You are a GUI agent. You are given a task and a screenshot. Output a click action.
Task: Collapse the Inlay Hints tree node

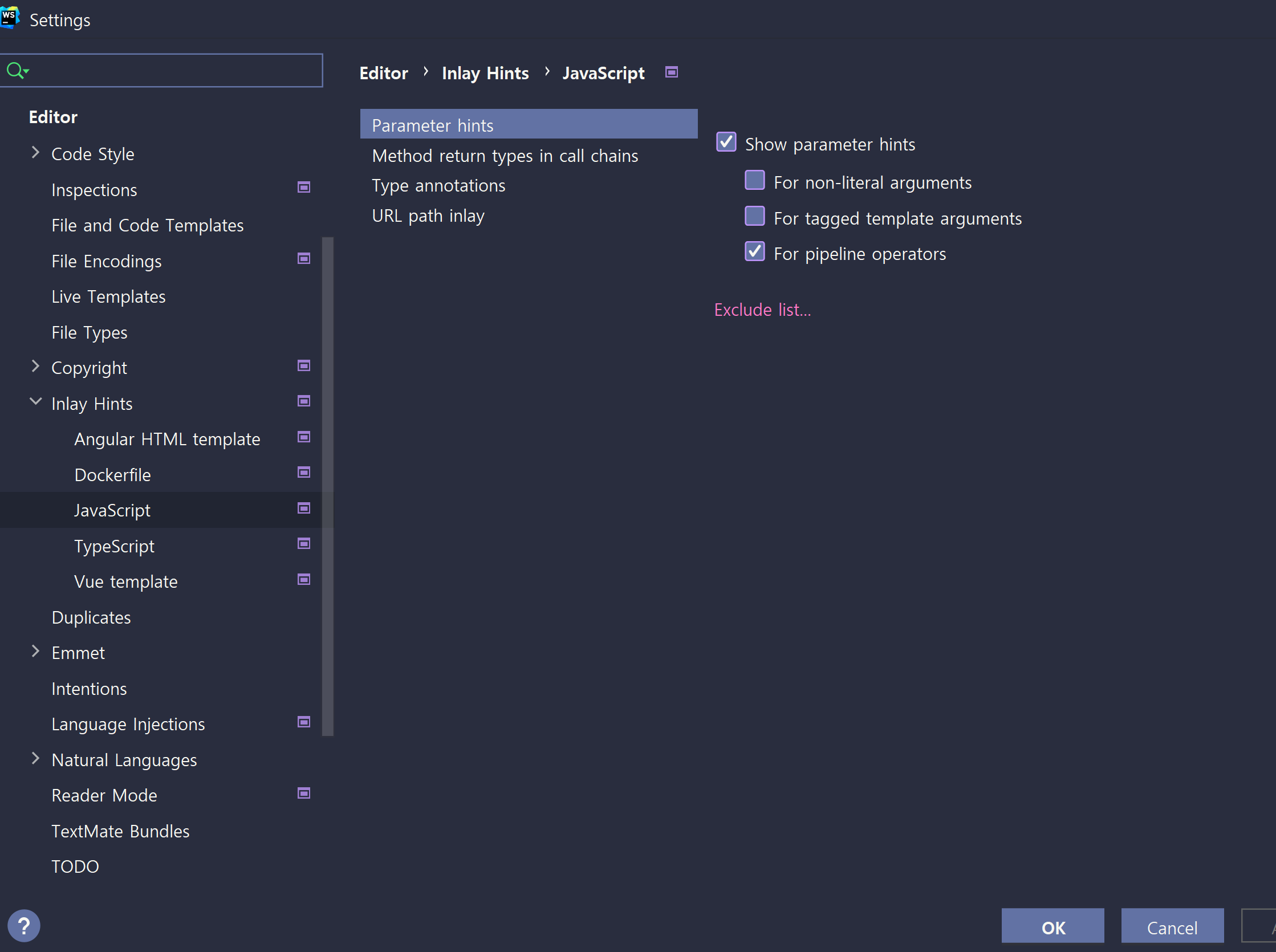click(x=36, y=402)
